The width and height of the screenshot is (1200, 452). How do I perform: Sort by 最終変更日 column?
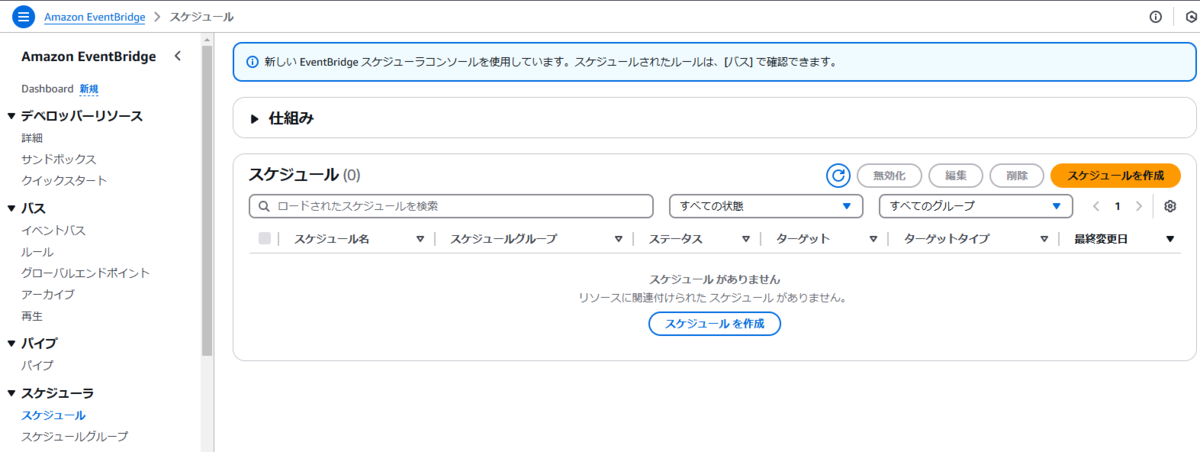point(1170,239)
